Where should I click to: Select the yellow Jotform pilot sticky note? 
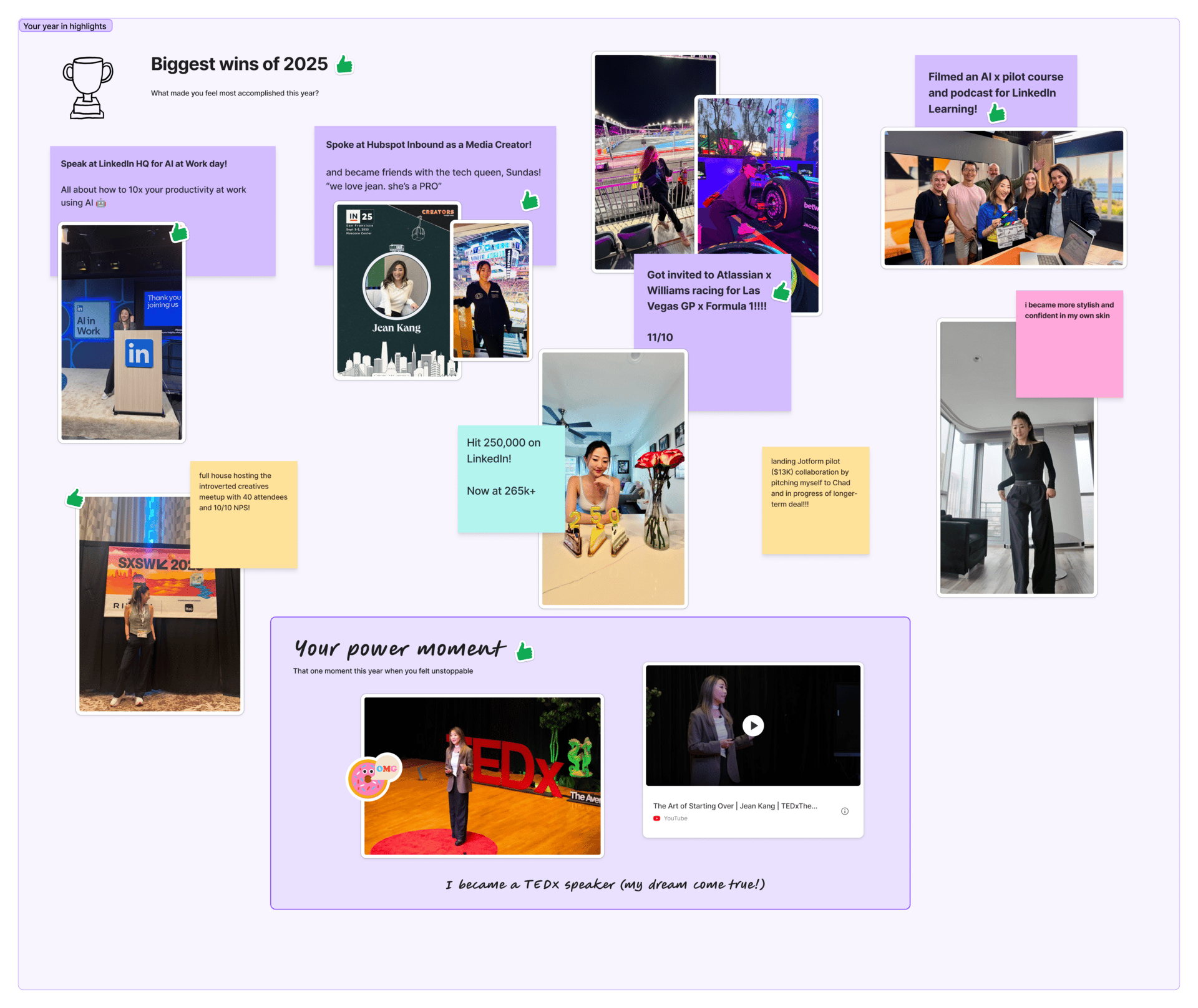click(815, 524)
